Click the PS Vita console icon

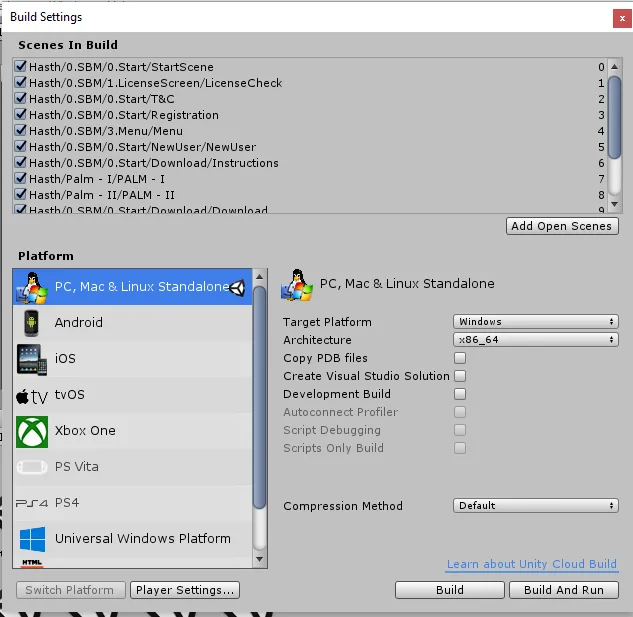[x=32, y=467]
